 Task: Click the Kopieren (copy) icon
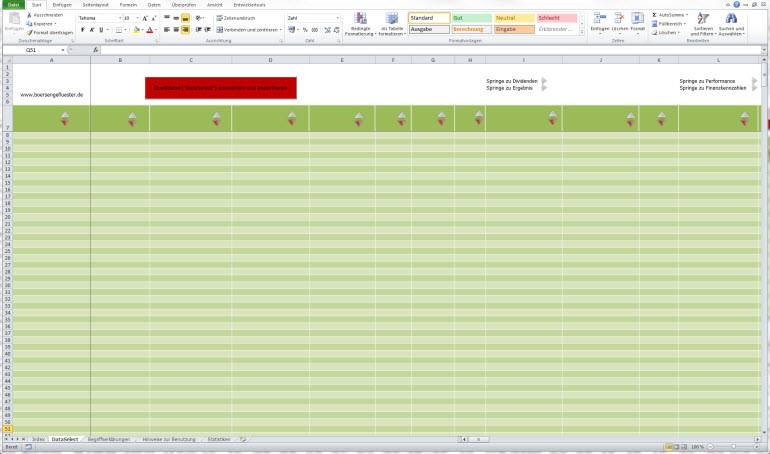(x=29, y=24)
